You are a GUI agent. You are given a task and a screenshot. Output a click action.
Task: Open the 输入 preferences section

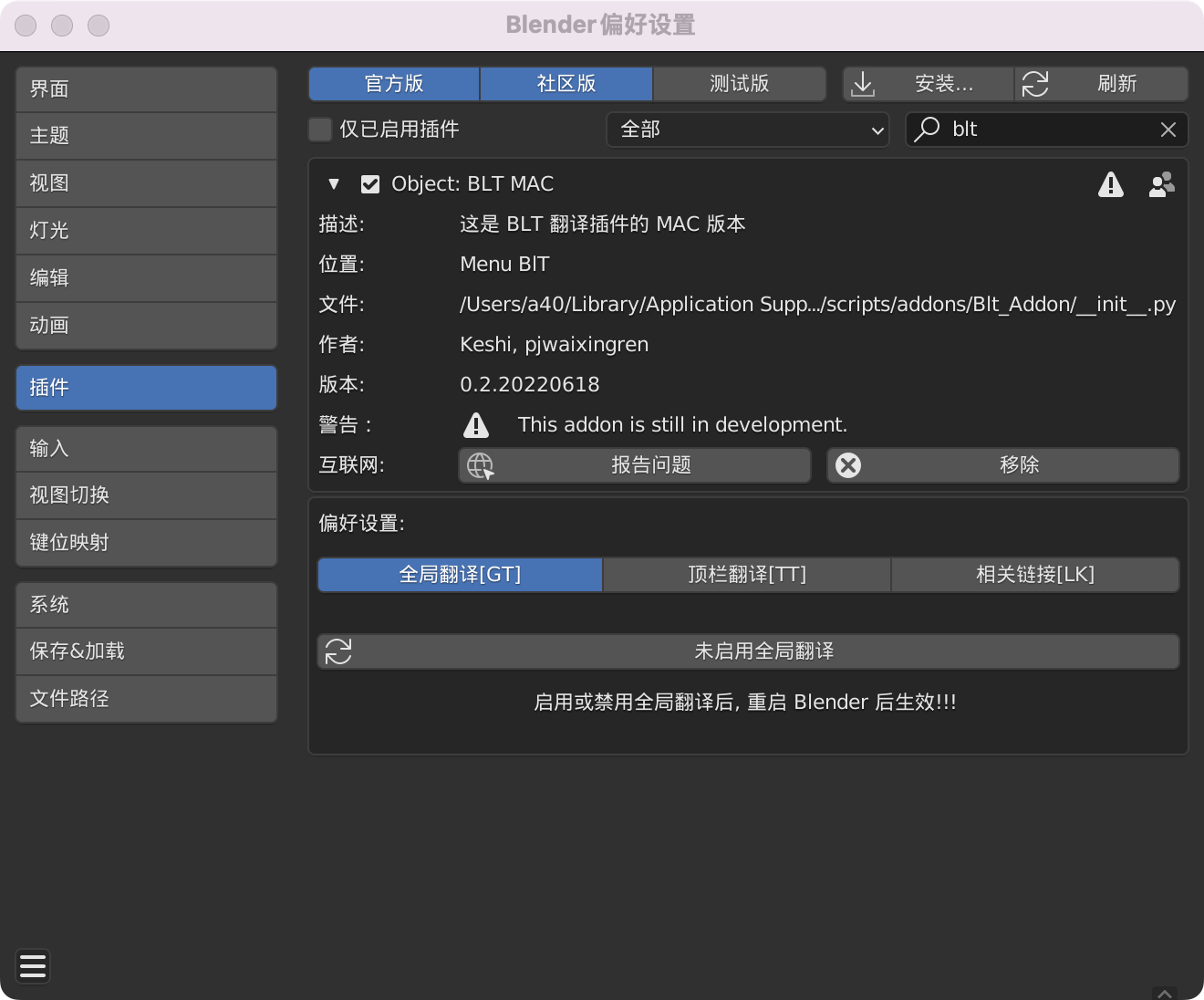146,449
